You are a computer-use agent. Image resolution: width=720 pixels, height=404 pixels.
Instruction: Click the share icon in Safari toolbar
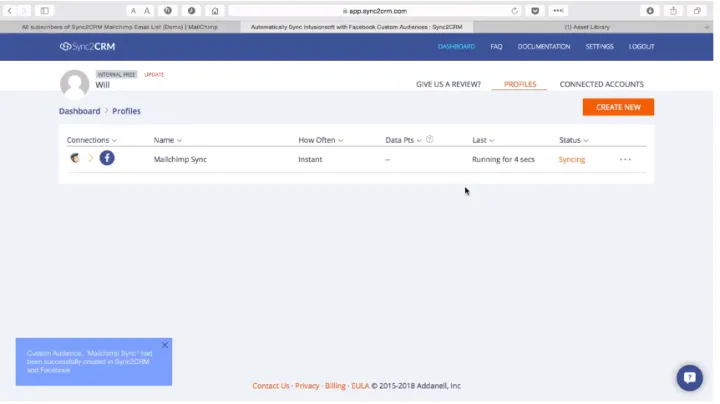click(x=673, y=11)
